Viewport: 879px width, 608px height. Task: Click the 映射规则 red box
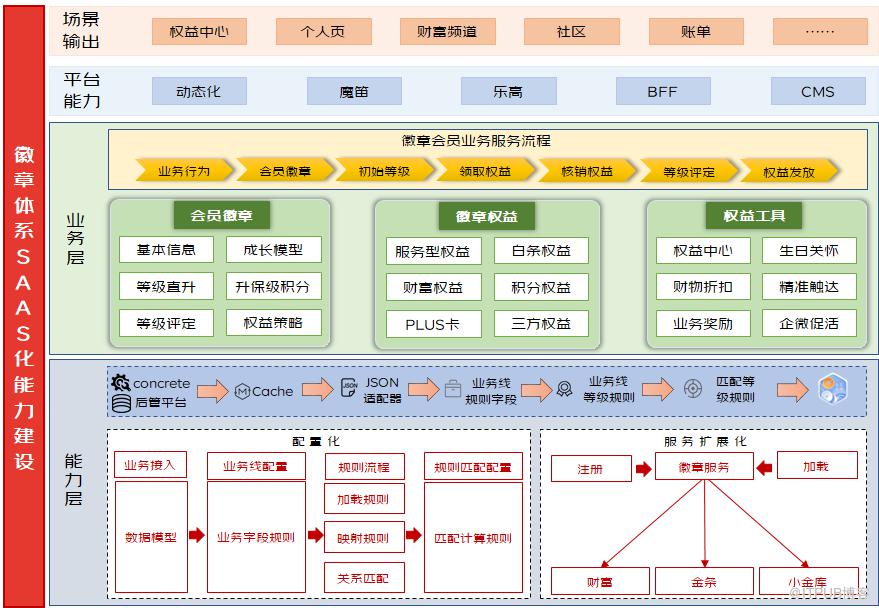(x=364, y=537)
